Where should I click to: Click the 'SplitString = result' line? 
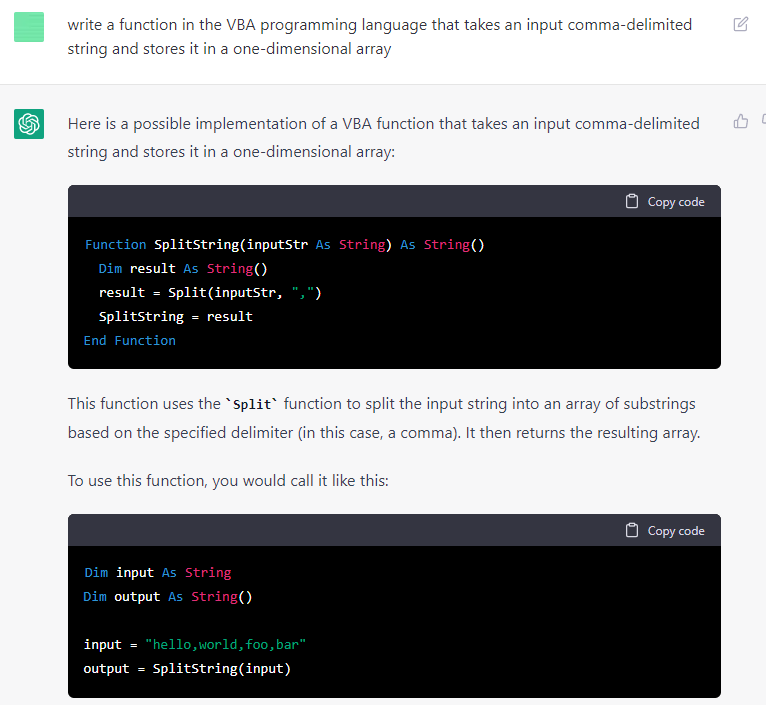175,317
